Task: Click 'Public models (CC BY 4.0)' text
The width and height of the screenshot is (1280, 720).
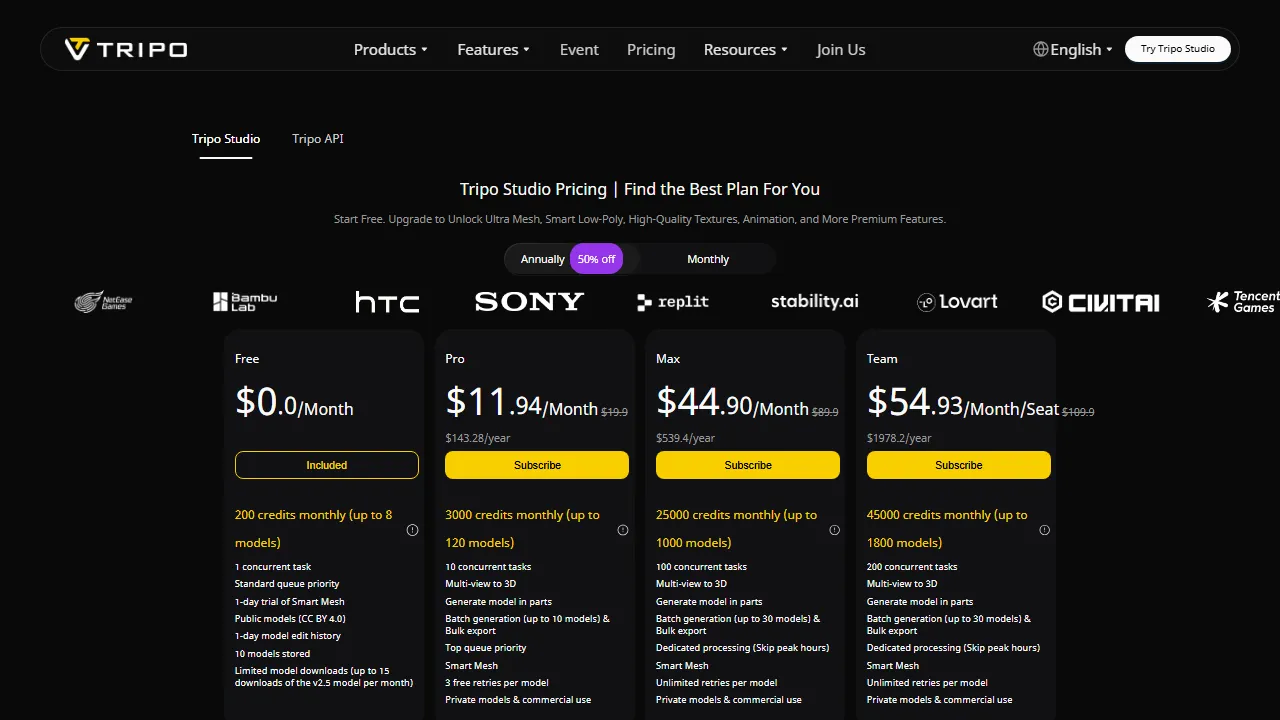Action: point(290,619)
